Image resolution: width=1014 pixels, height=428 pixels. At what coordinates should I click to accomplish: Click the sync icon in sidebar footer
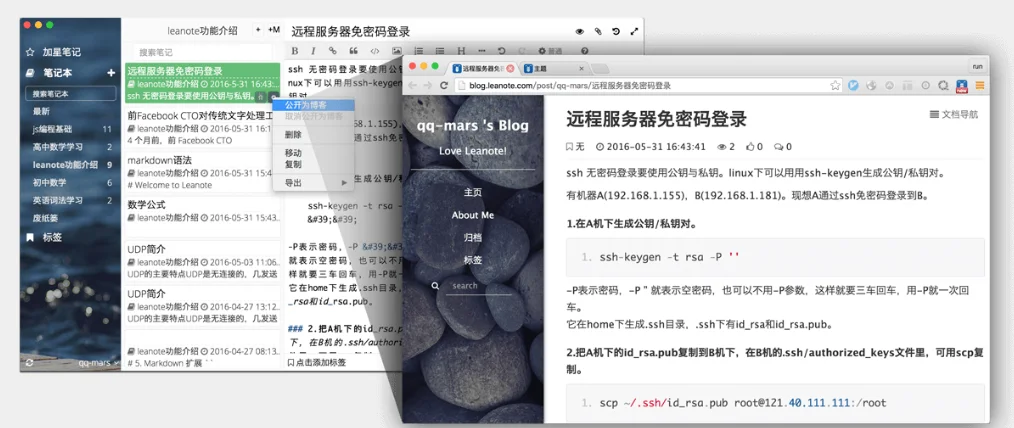coord(29,363)
